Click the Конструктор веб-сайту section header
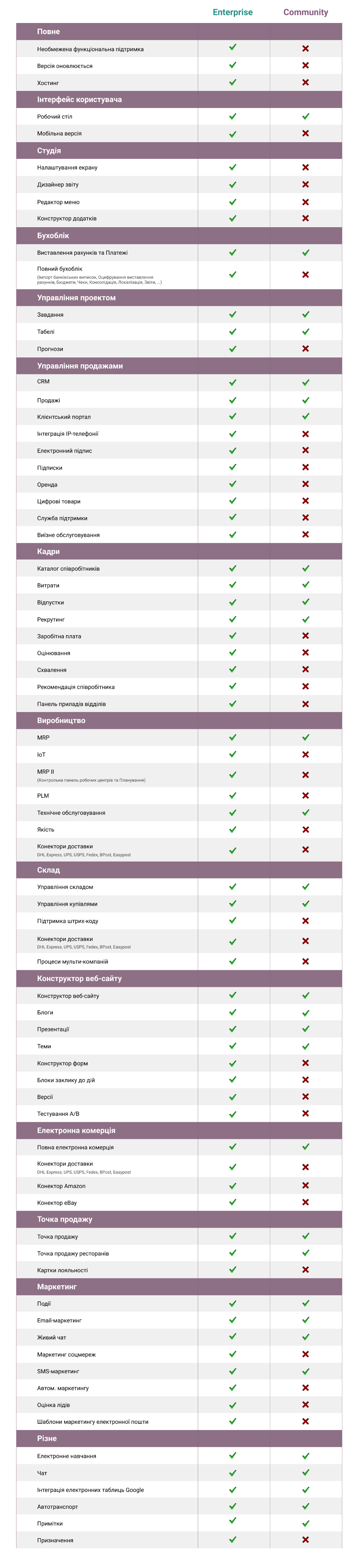 pyautogui.click(x=79, y=978)
